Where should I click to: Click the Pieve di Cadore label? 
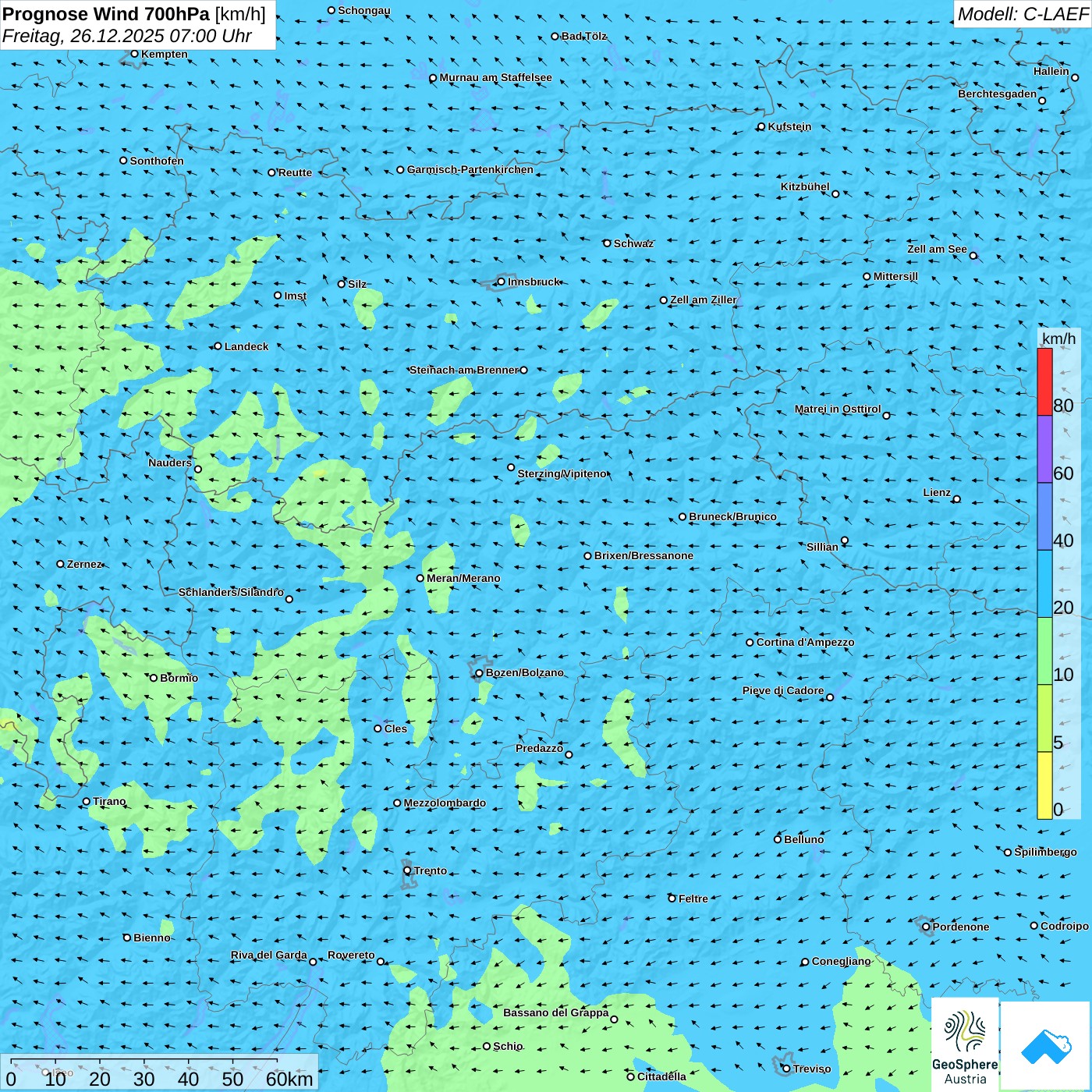coord(783,690)
